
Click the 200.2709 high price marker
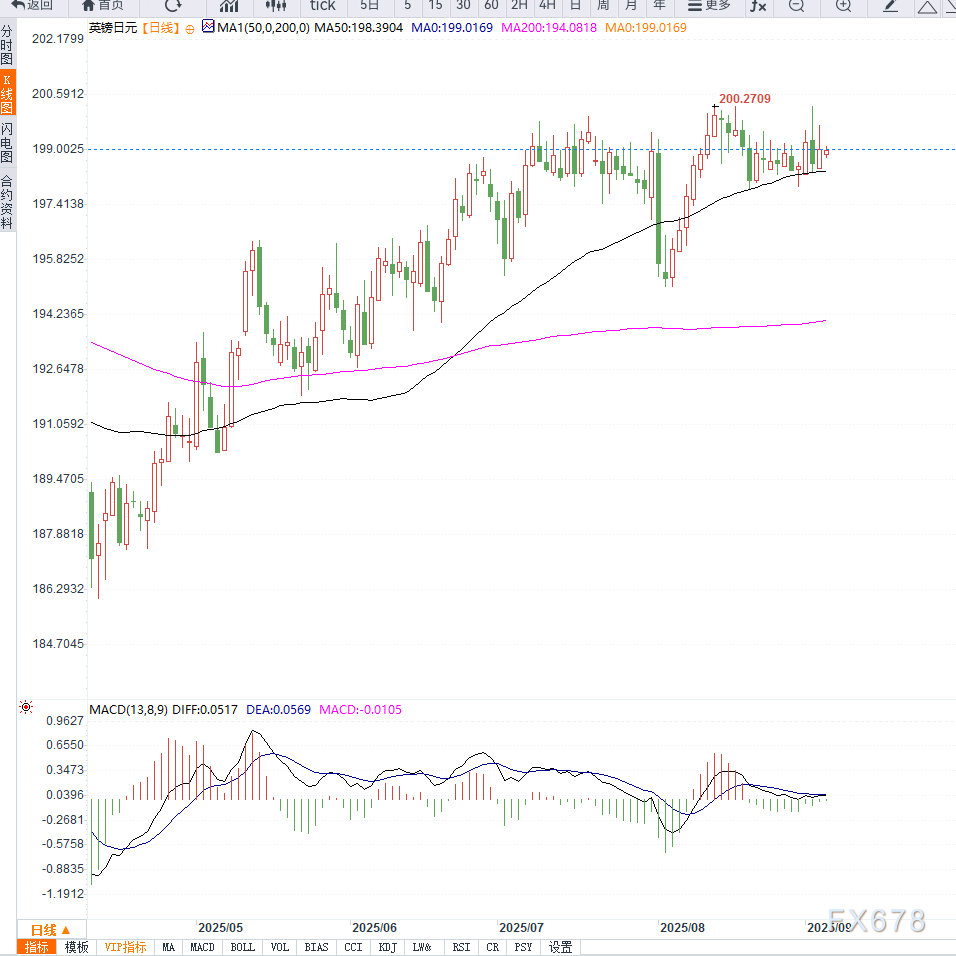(x=744, y=99)
